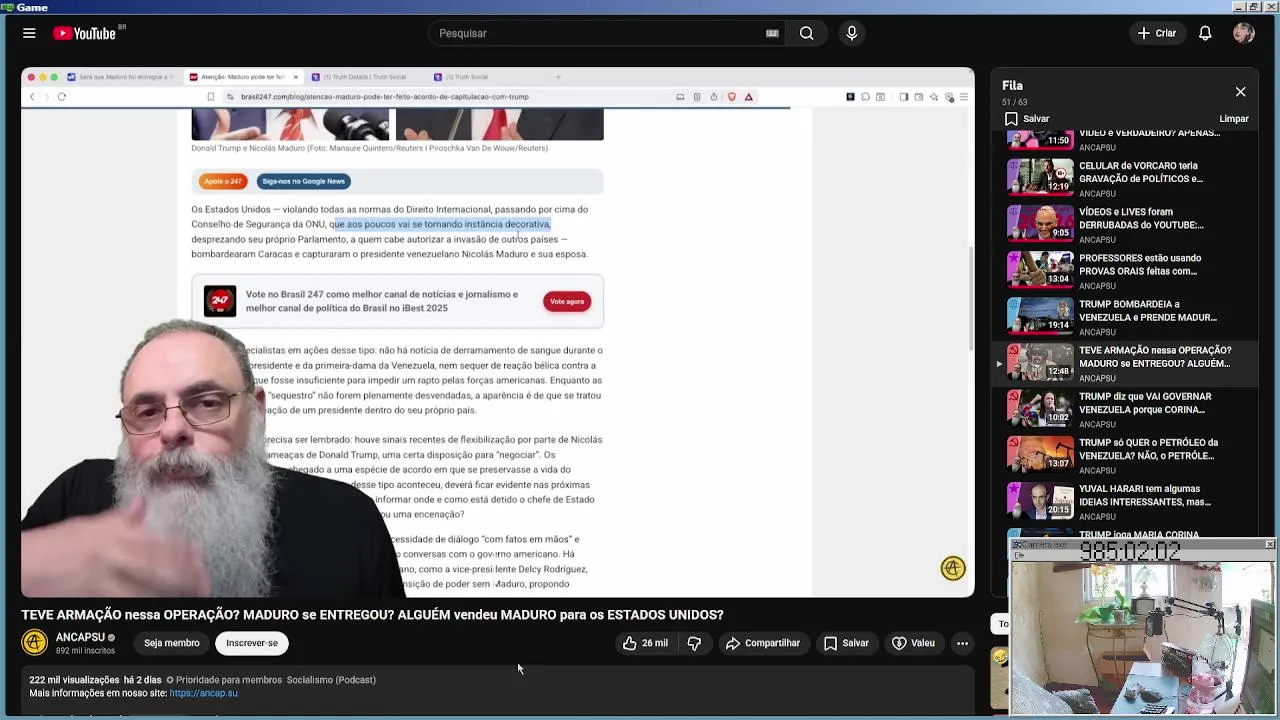The height and width of the screenshot is (720, 1280).
Task: Share the video via Compartilhar
Action: (763, 643)
